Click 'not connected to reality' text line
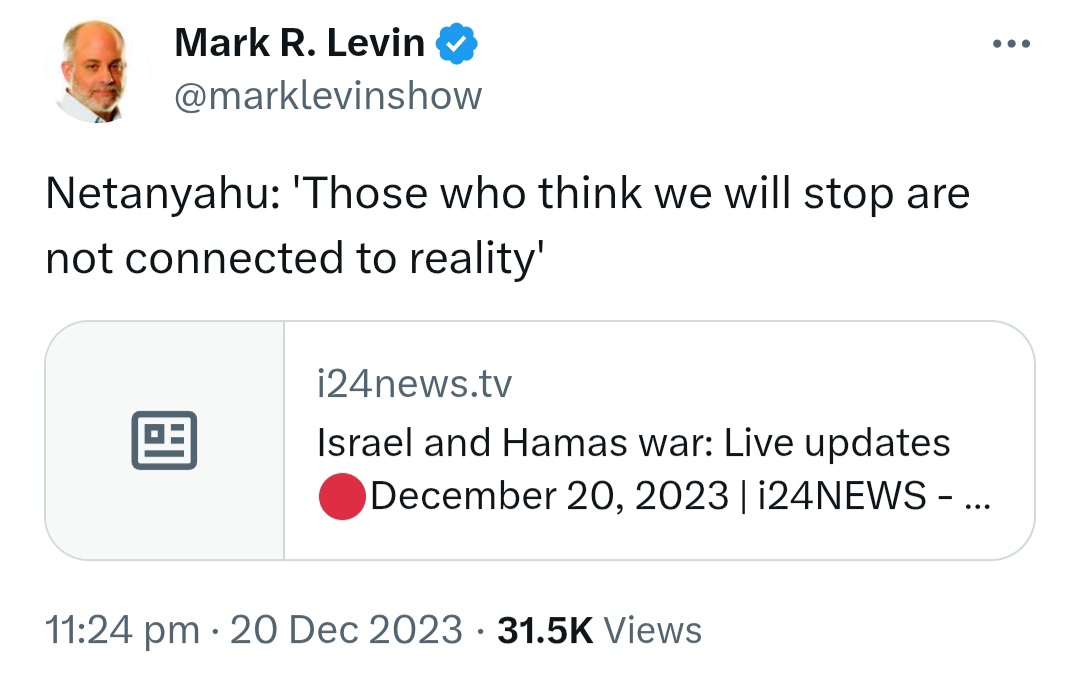 coord(295,260)
